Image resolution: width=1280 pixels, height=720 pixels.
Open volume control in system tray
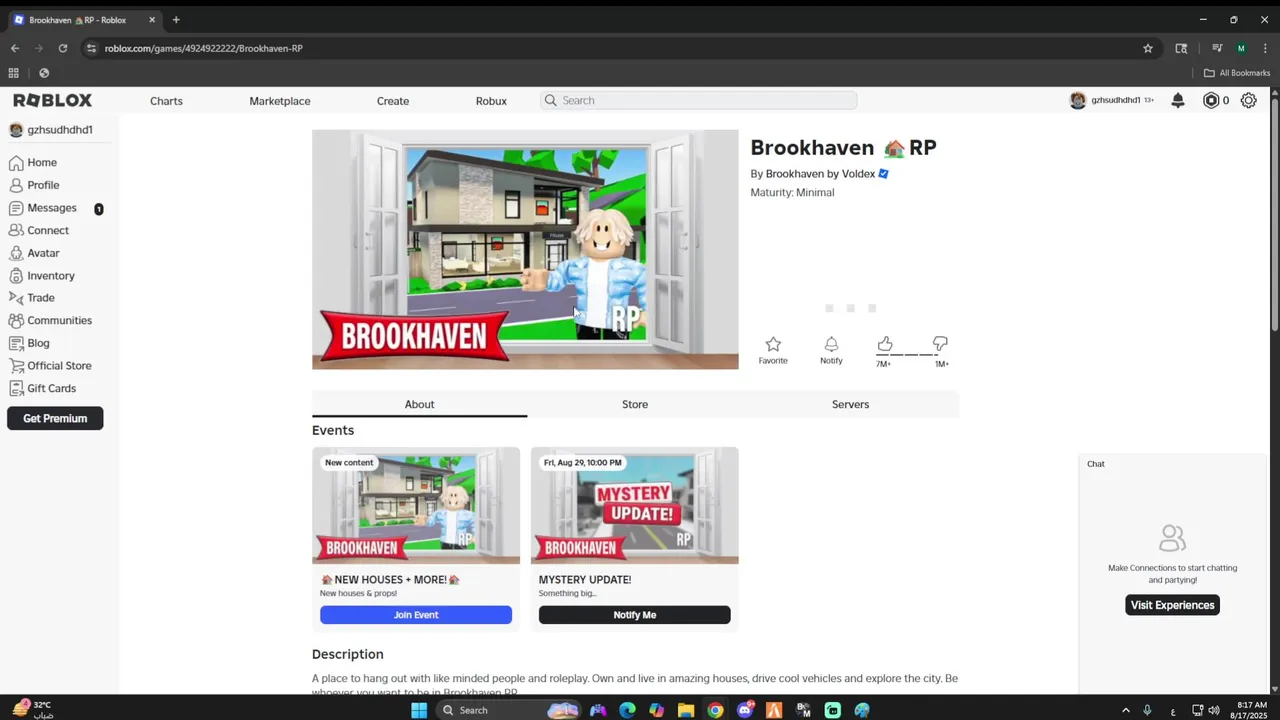click(x=1214, y=710)
